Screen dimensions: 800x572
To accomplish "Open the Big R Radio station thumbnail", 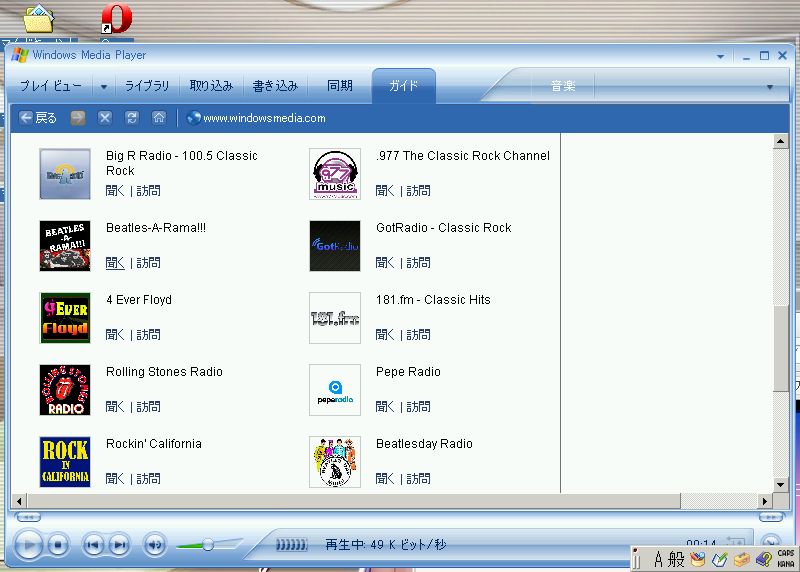I will point(65,174).
